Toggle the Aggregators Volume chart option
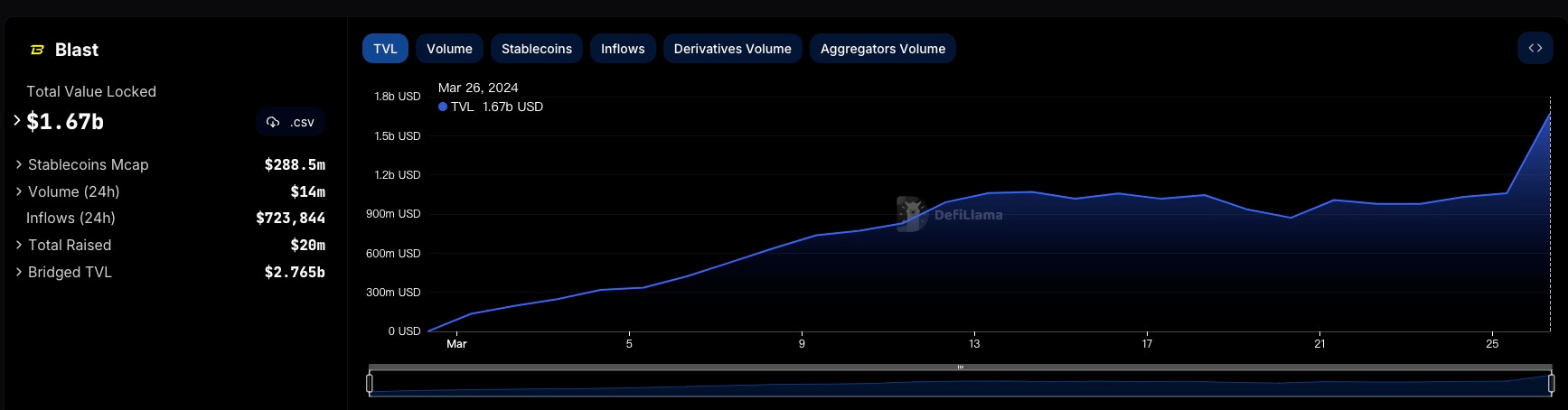Viewport: 1568px width, 410px height. pos(883,49)
